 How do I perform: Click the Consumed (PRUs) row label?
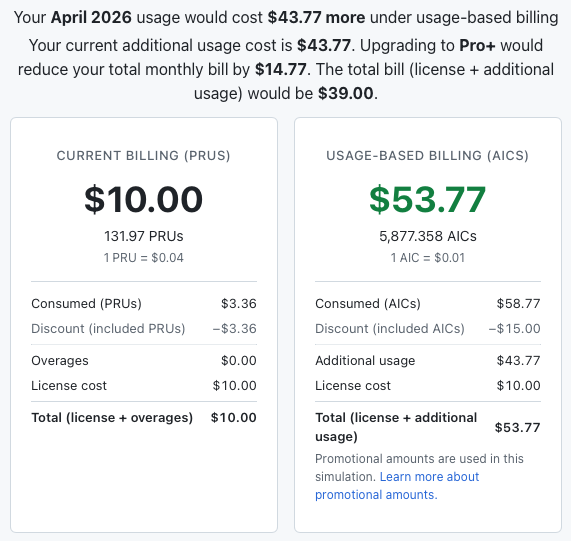point(86,304)
